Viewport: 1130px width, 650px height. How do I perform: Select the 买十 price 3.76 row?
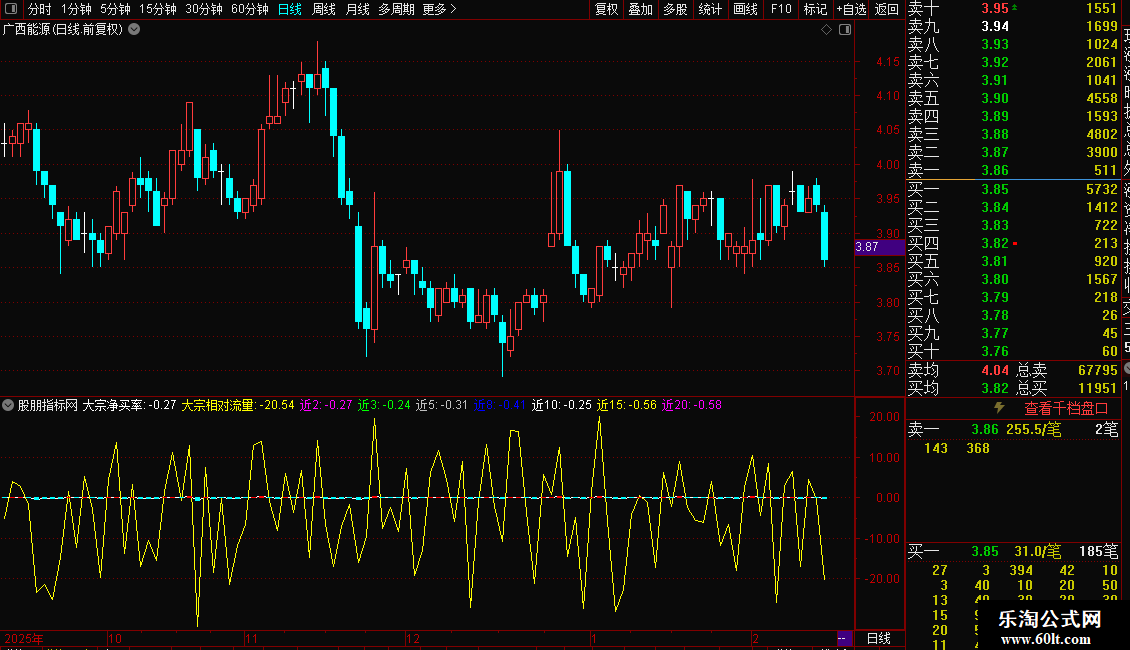[1013, 351]
